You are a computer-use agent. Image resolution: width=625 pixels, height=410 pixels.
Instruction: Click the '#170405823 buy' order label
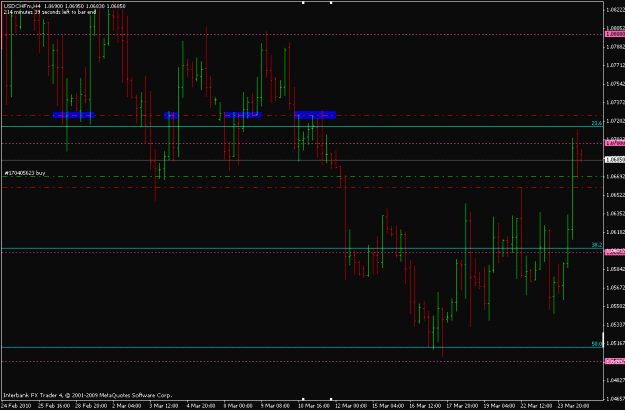[25, 173]
